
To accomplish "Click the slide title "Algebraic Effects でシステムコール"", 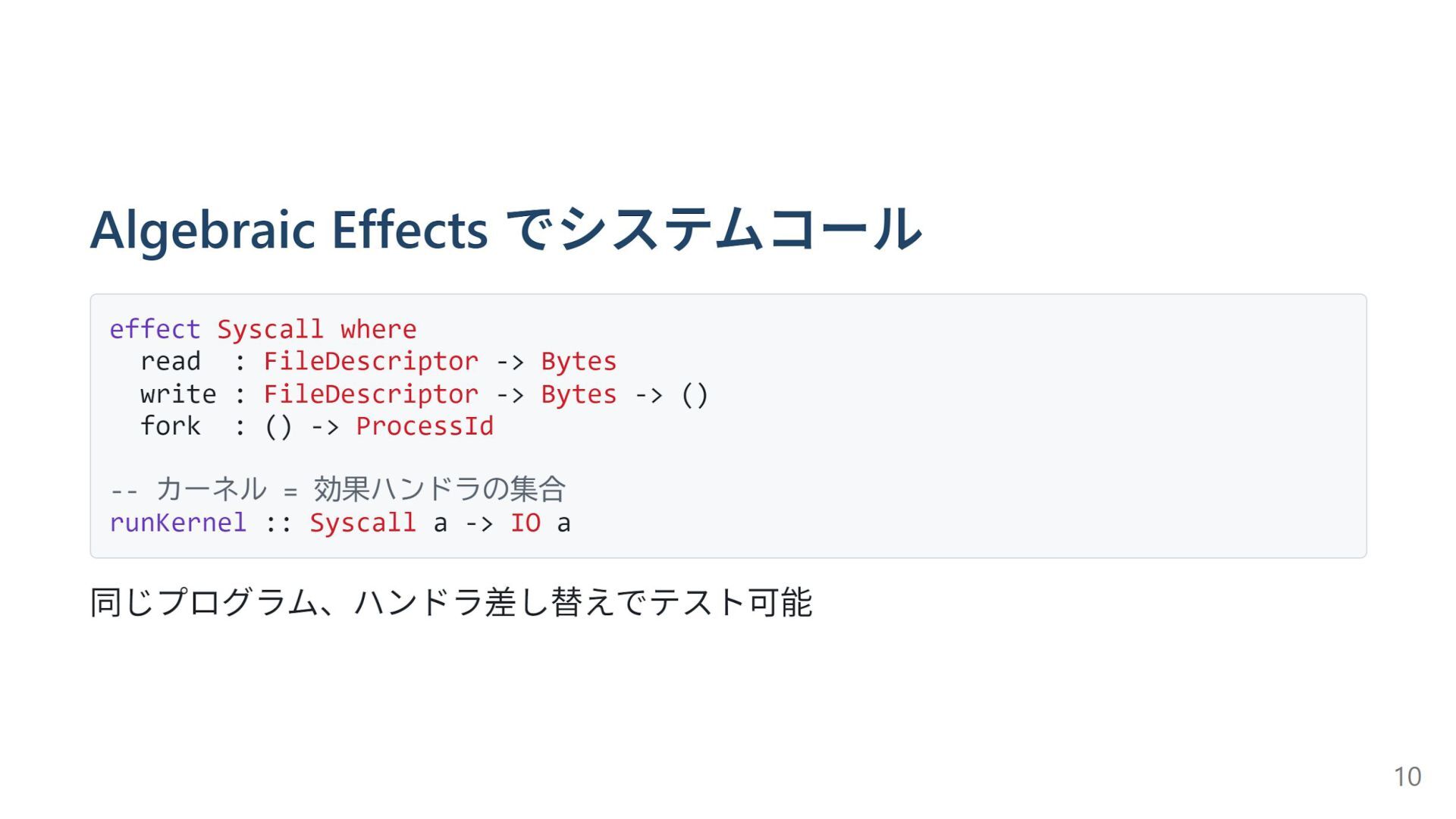I will tap(506, 230).
